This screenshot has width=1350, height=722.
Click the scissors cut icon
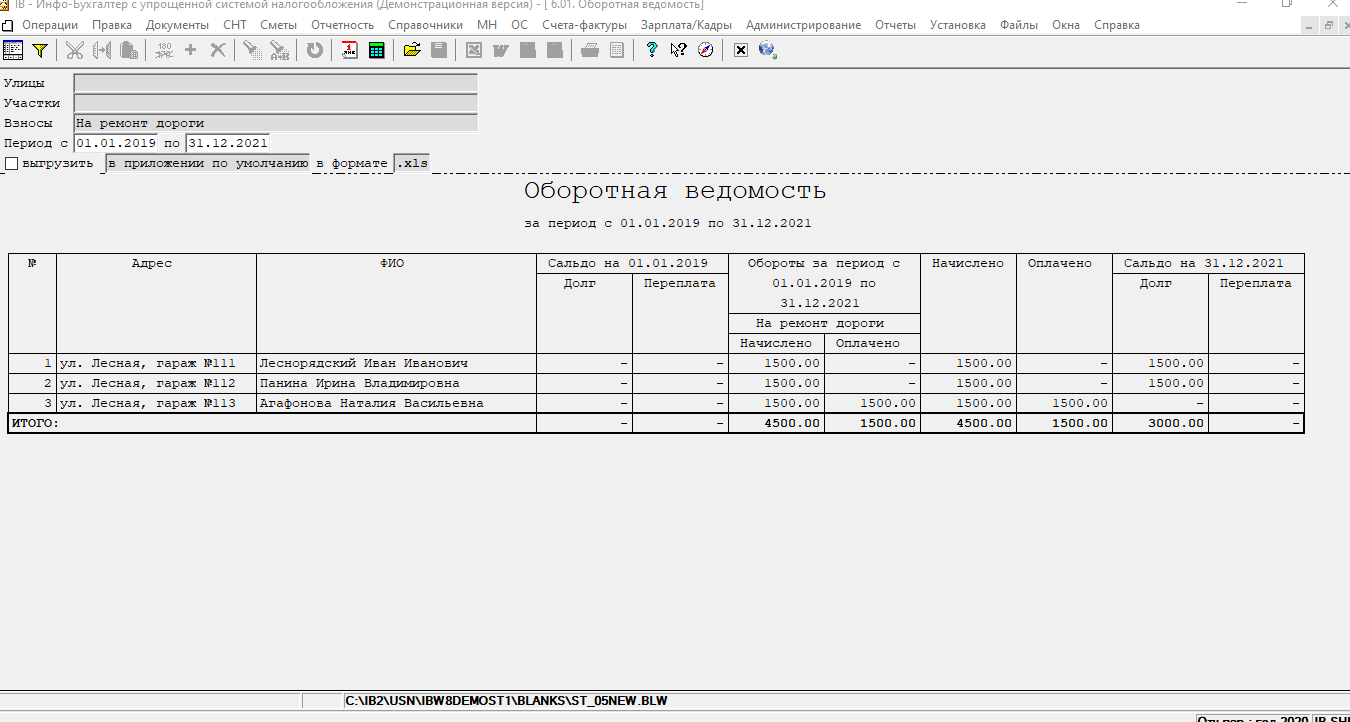coord(75,49)
